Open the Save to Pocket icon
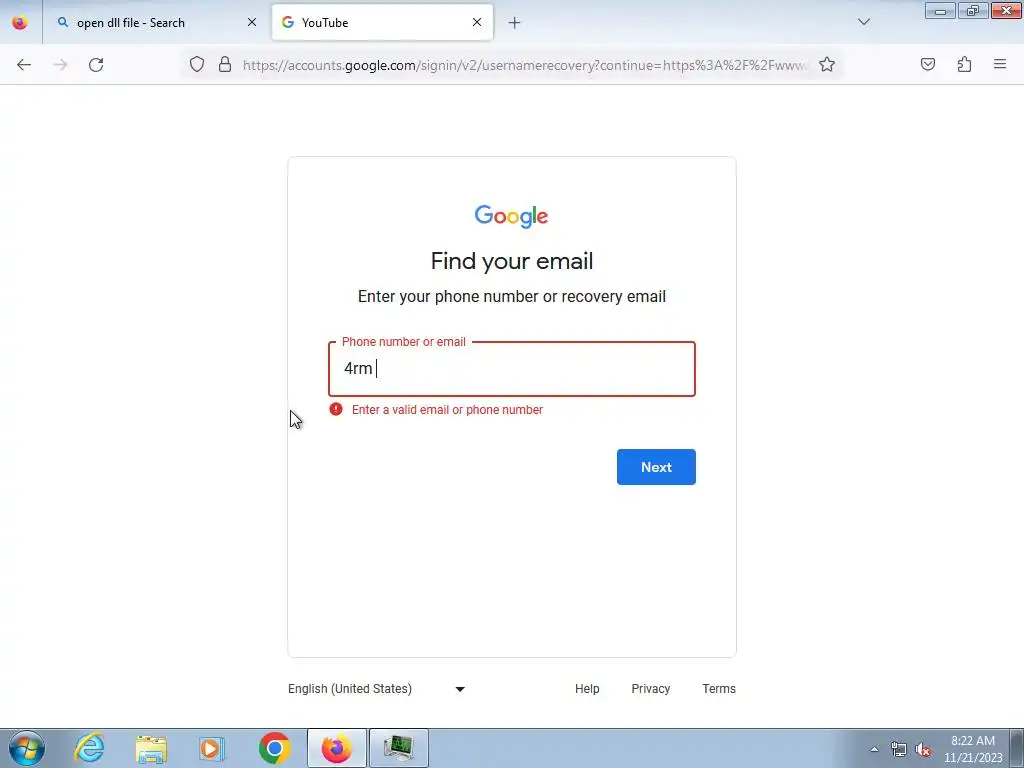The image size is (1024, 768). click(x=927, y=64)
